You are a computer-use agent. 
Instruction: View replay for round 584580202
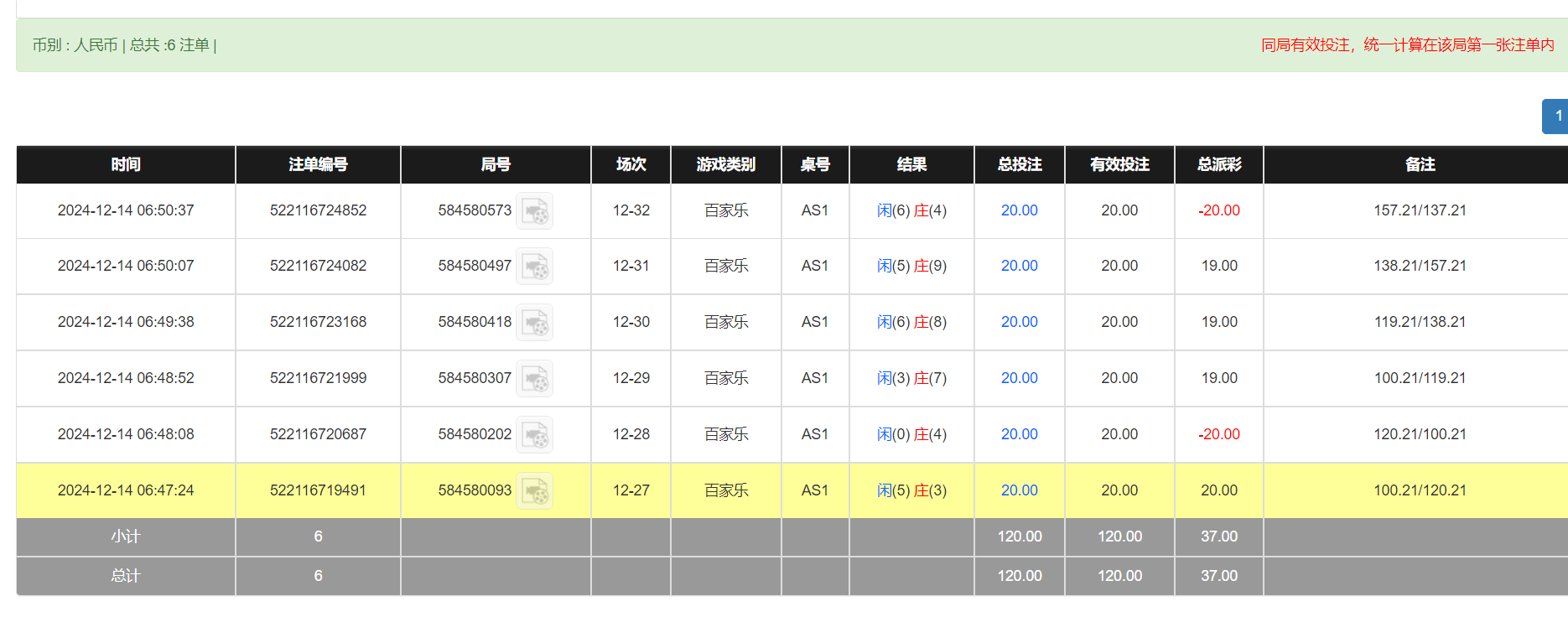click(534, 435)
